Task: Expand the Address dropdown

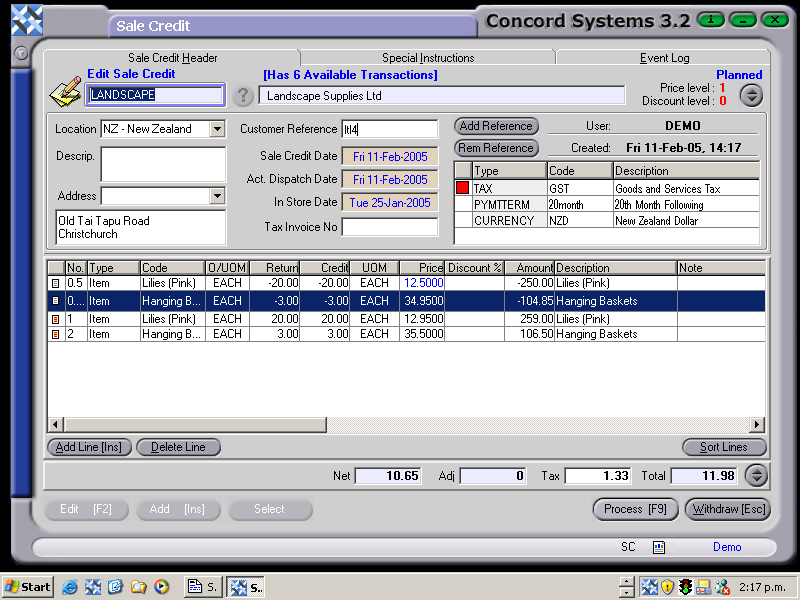Action: [218, 196]
